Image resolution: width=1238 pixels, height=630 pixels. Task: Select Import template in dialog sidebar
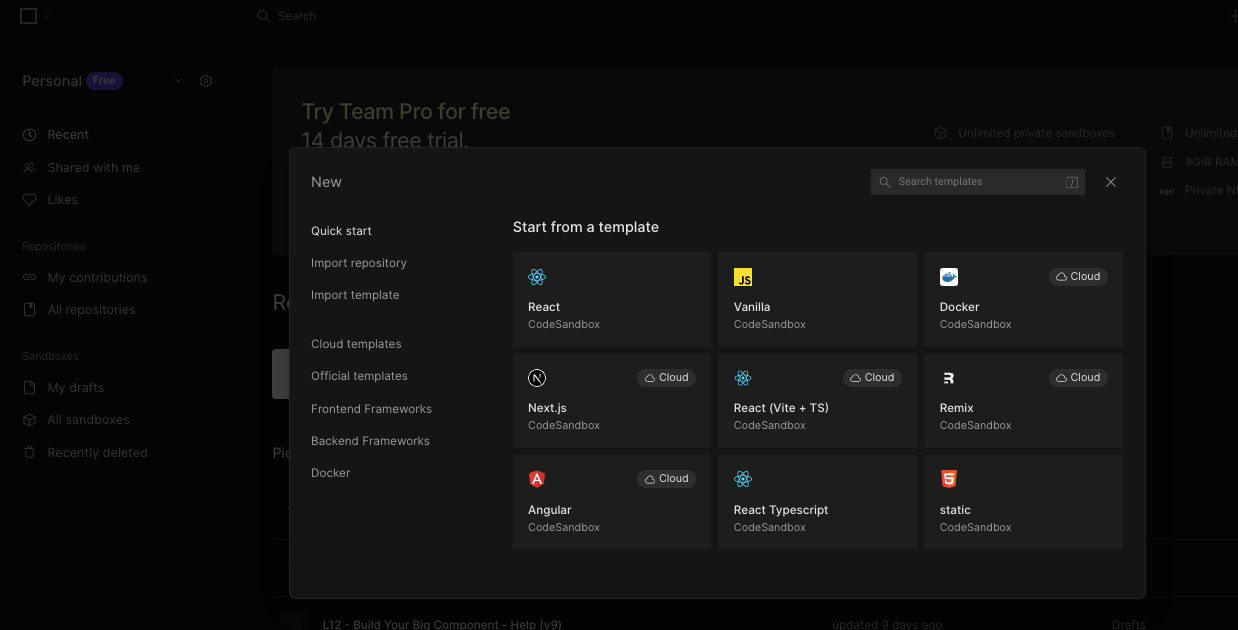(355, 295)
